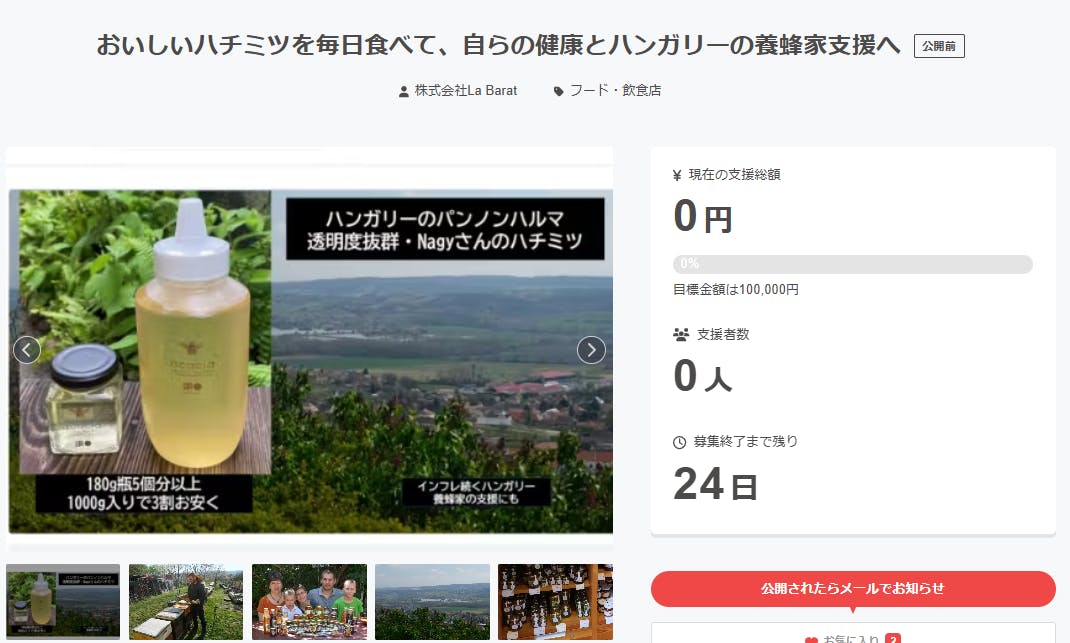The height and width of the screenshot is (643, 1070).
Task: Click the main honey bottle slide image
Action: [x=310, y=361]
